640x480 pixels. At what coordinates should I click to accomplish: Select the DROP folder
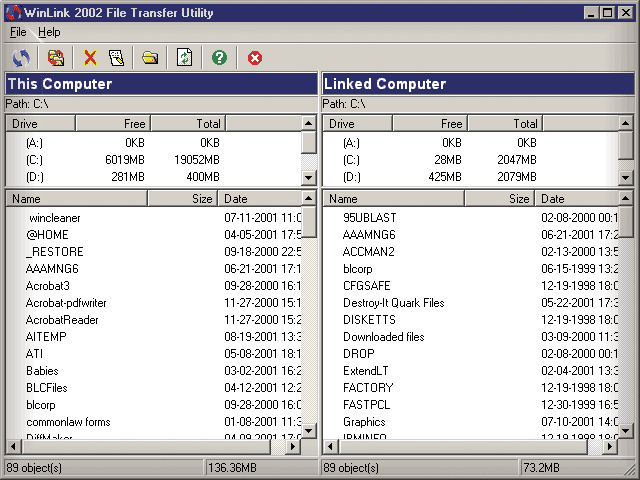pos(358,353)
